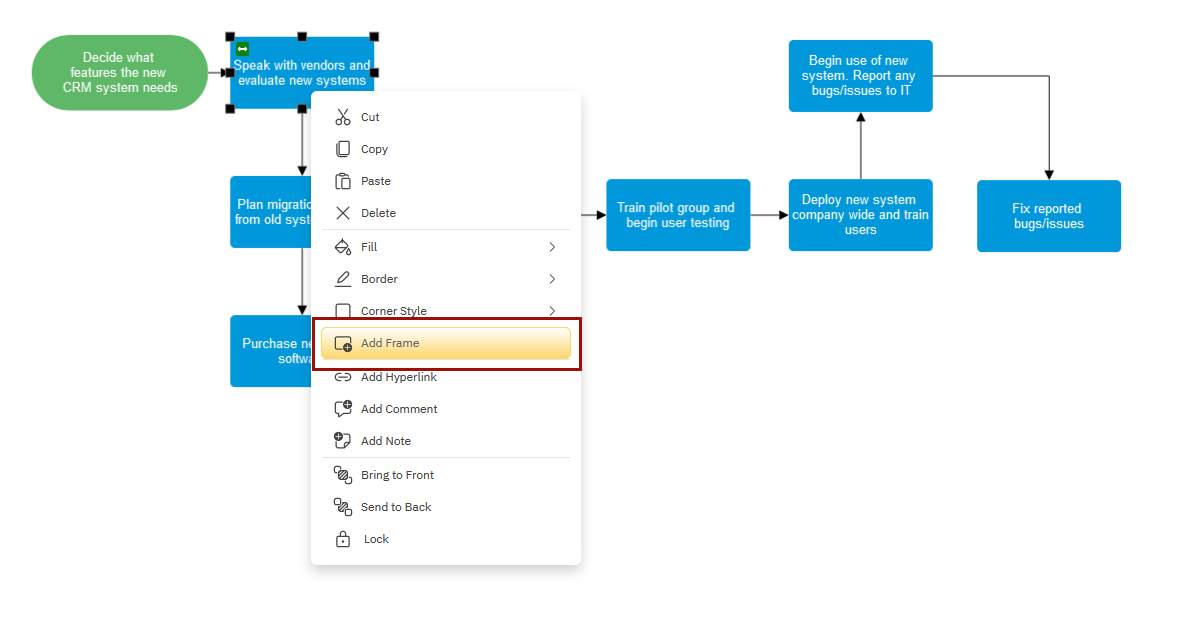Click the Lock padlock icon
The height and width of the screenshot is (622, 1190).
[x=343, y=539]
